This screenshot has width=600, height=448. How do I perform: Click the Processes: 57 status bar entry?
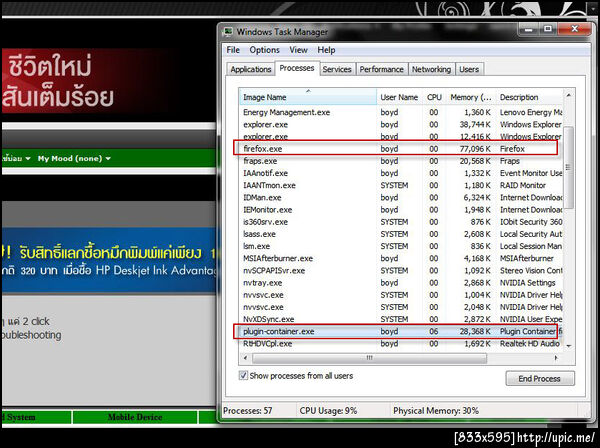(x=248, y=411)
